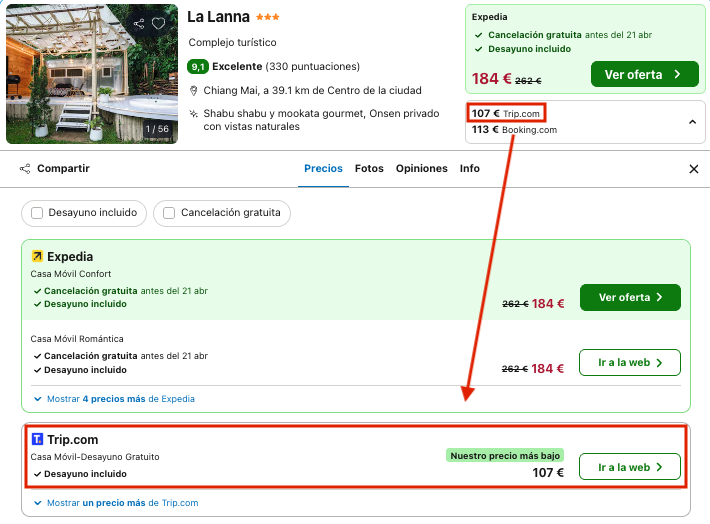The width and height of the screenshot is (710, 524).
Task: Click the 9,1 rating badge
Action: (x=198, y=67)
